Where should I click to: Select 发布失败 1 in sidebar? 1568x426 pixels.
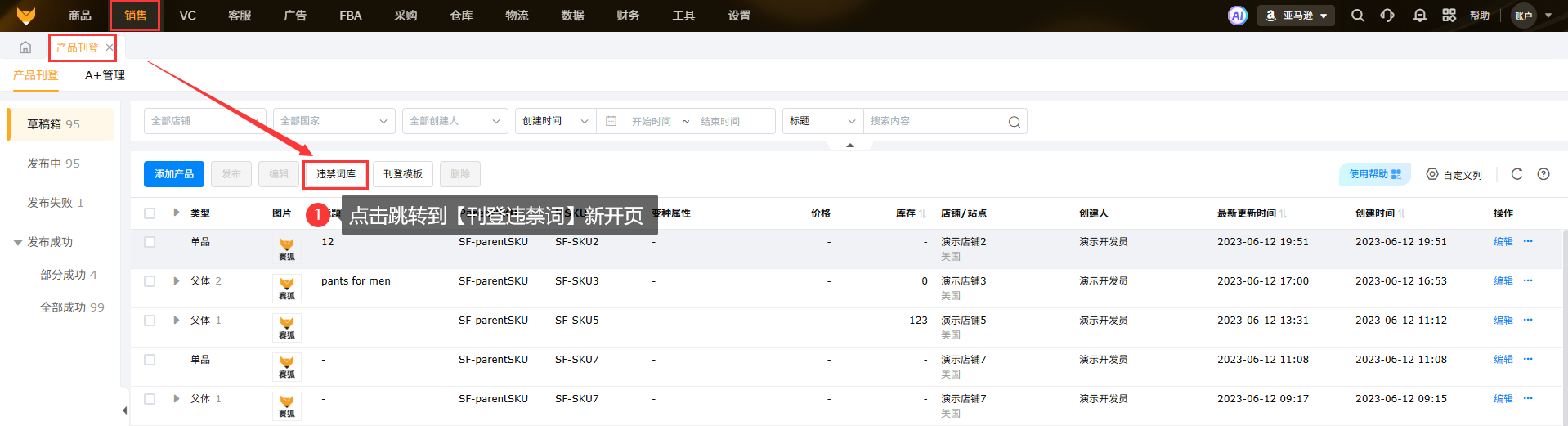click(56, 203)
